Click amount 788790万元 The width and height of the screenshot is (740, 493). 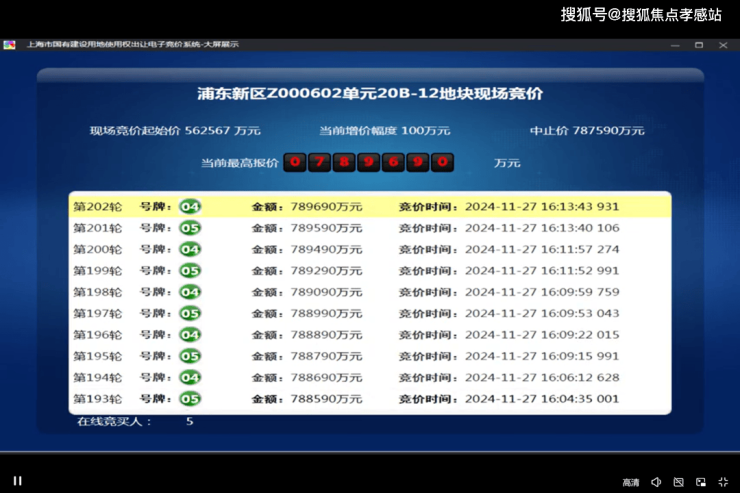(326, 357)
